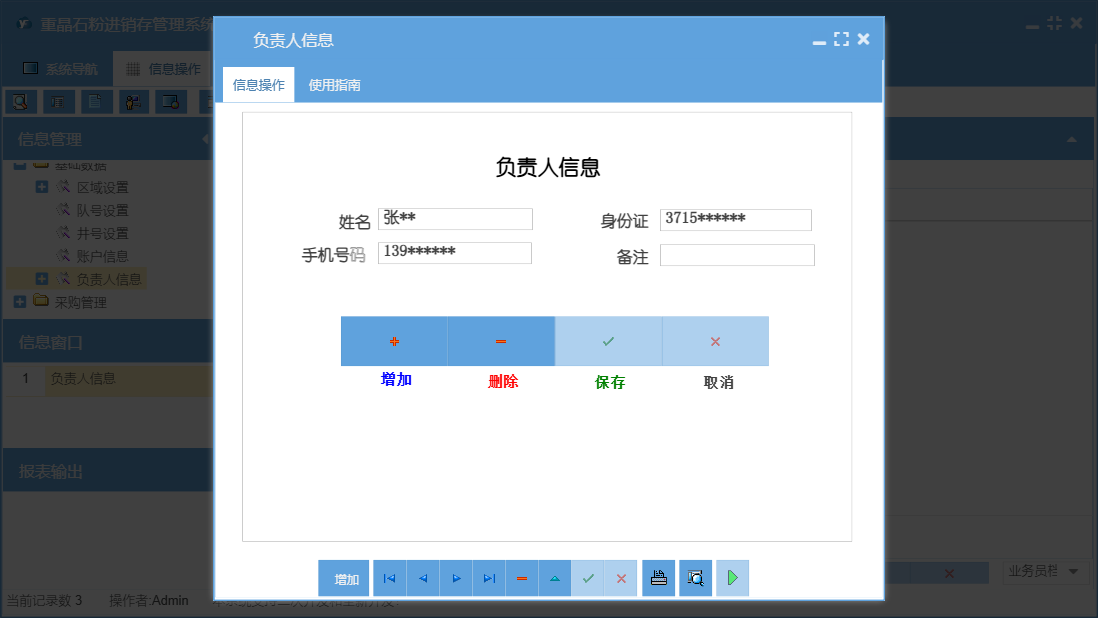This screenshot has width=1098, height=618.
Task: Post the record with the navigator checkmark
Action: [588, 578]
